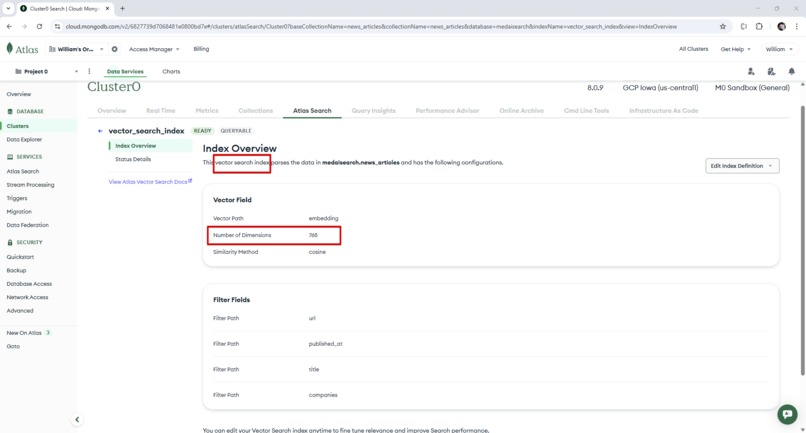Open Network Access in sidebar
The image size is (806, 433).
(x=27, y=297)
